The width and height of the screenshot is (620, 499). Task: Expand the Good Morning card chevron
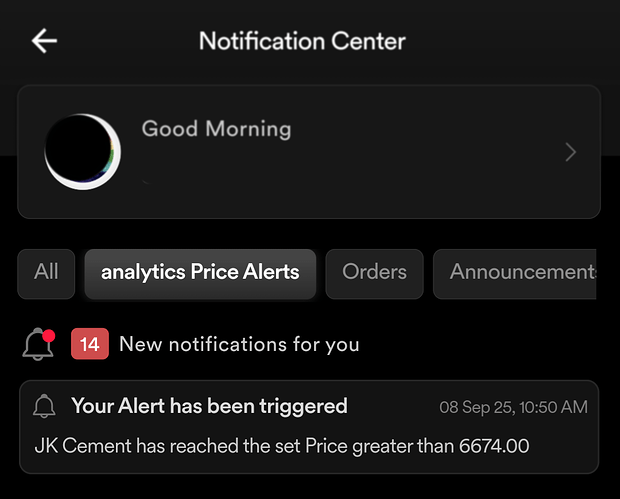tap(570, 152)
